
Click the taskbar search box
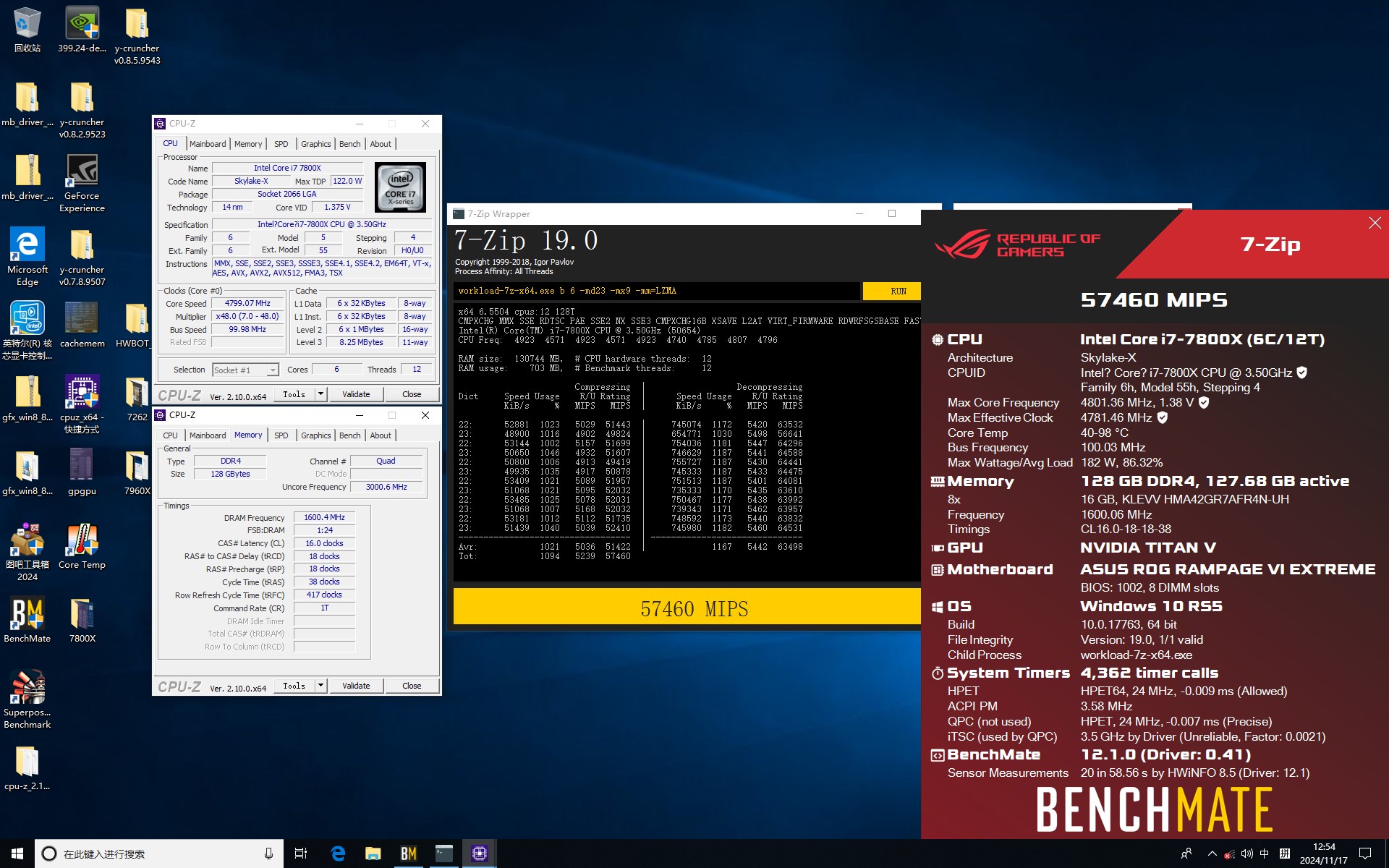pos(158,854)
